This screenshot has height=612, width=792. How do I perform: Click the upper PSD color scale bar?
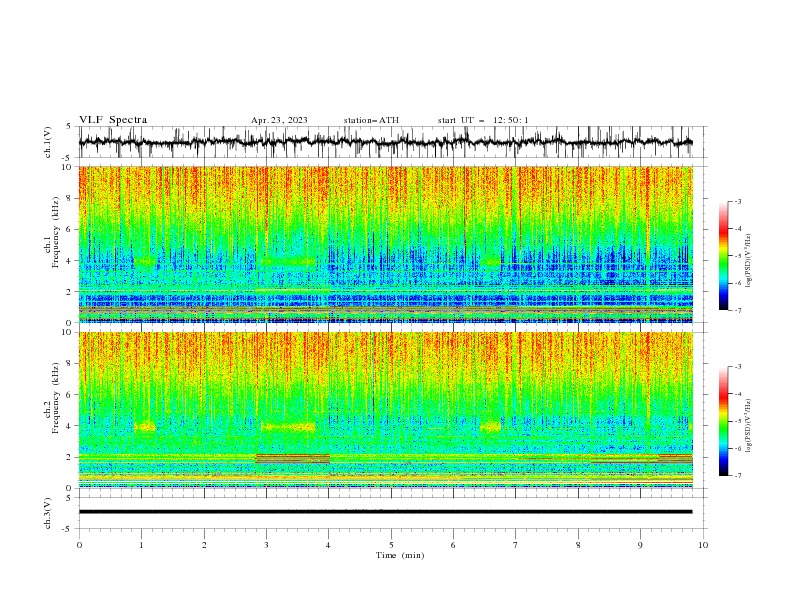(x=723, y=256)
